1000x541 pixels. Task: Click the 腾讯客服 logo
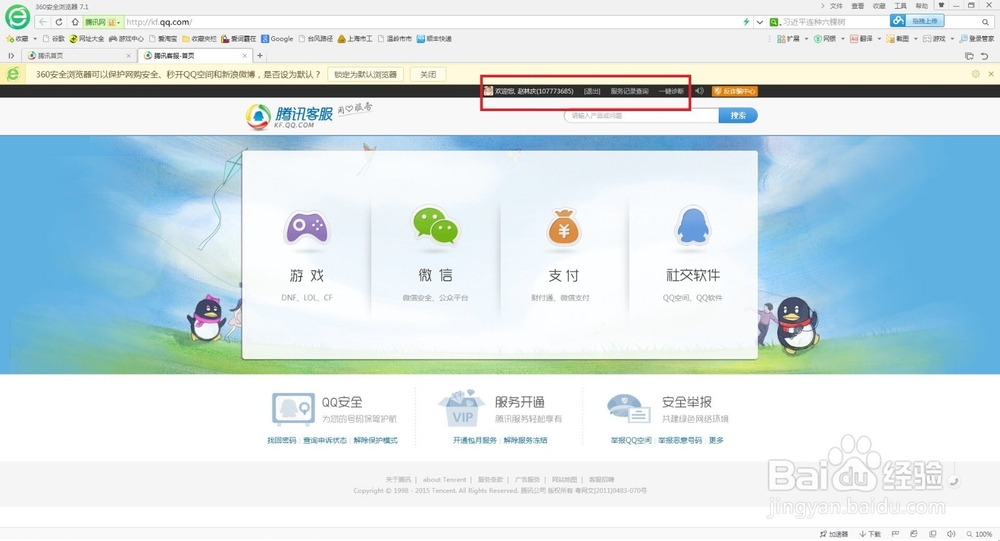tap(290, 116)
